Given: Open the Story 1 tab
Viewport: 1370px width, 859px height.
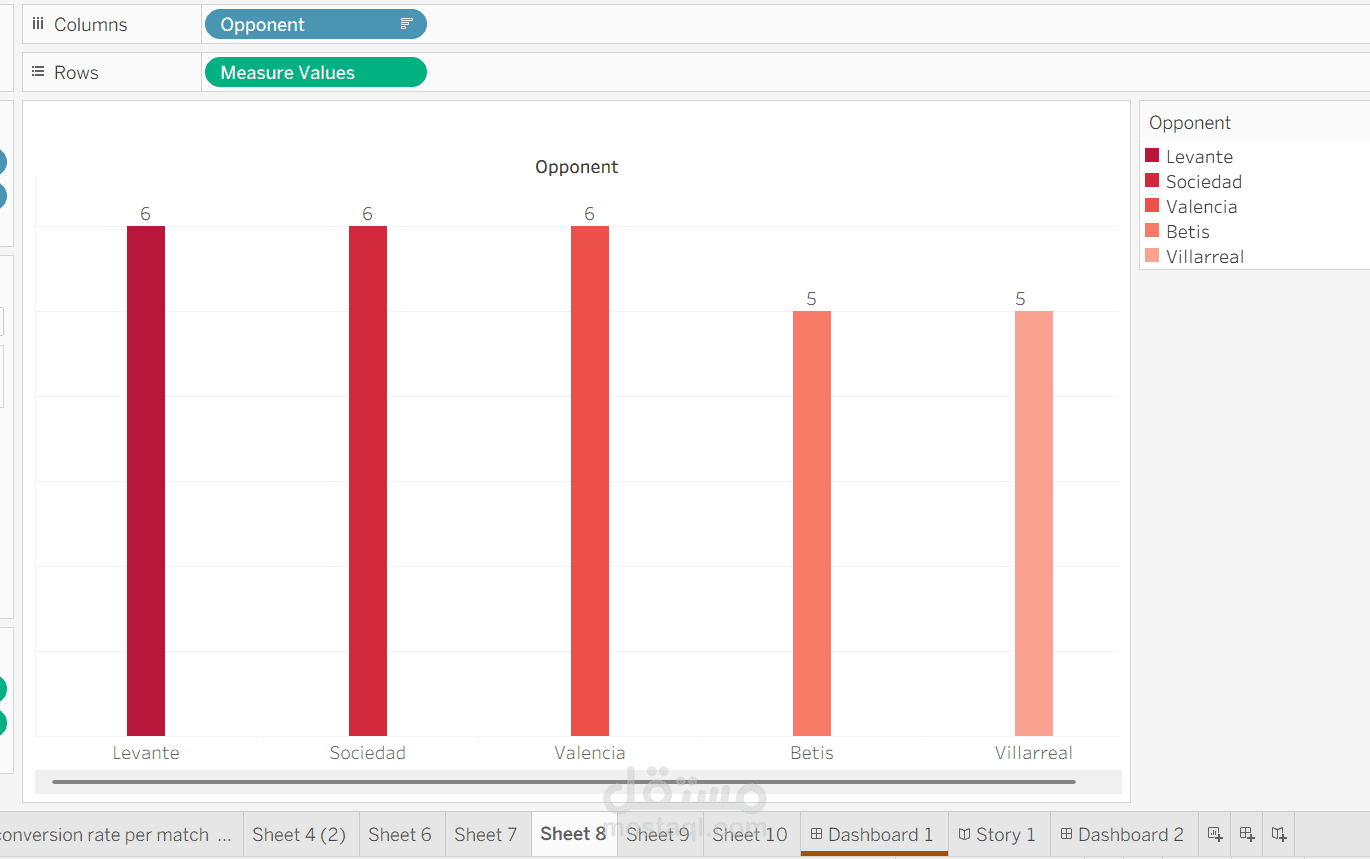Looking at the screenshot, I should pos(998,834).
